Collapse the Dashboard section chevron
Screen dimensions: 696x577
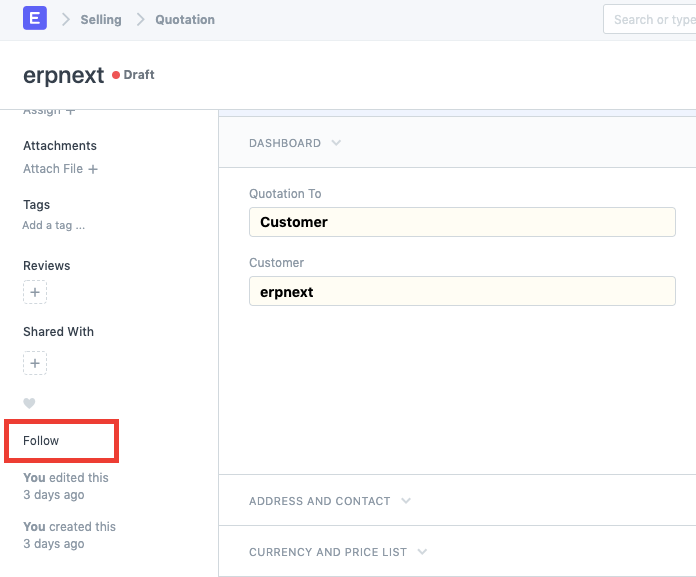[x=336, y=143]
